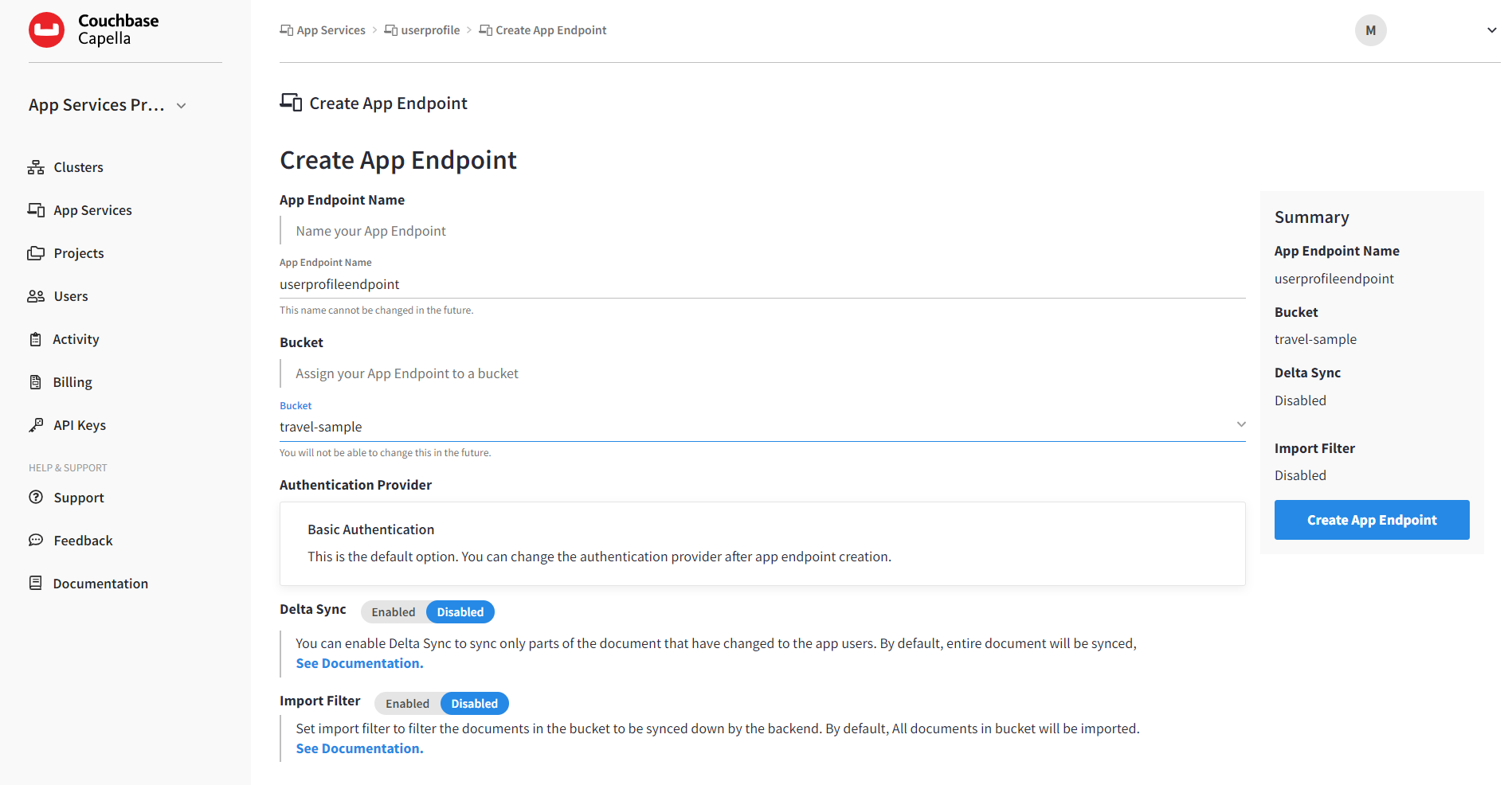Select Disabled for Import Filter
This screenshot has height=785, width=1512.
474,704
